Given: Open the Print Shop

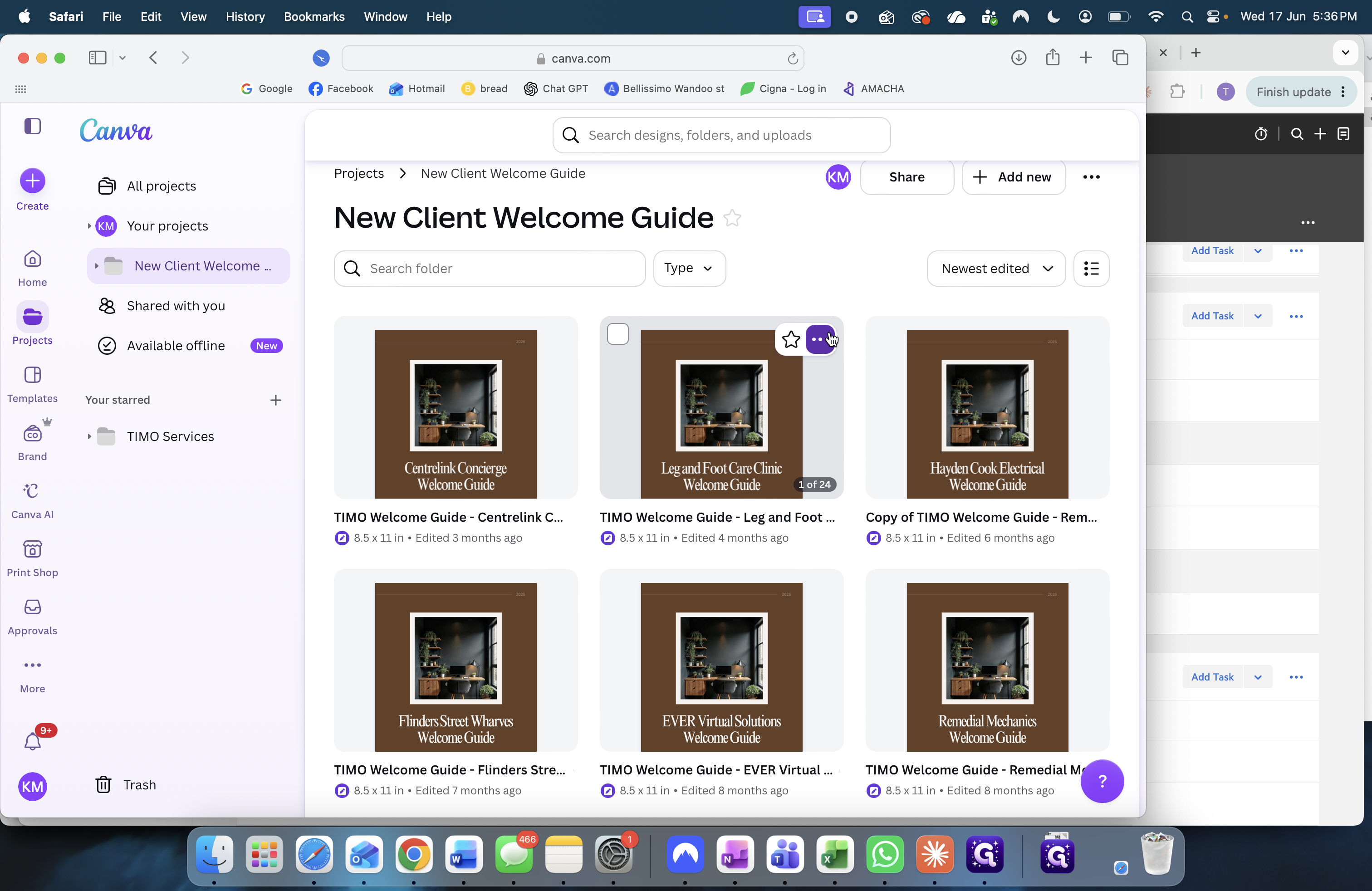Looking at the screenshot, I should point(32,558).
